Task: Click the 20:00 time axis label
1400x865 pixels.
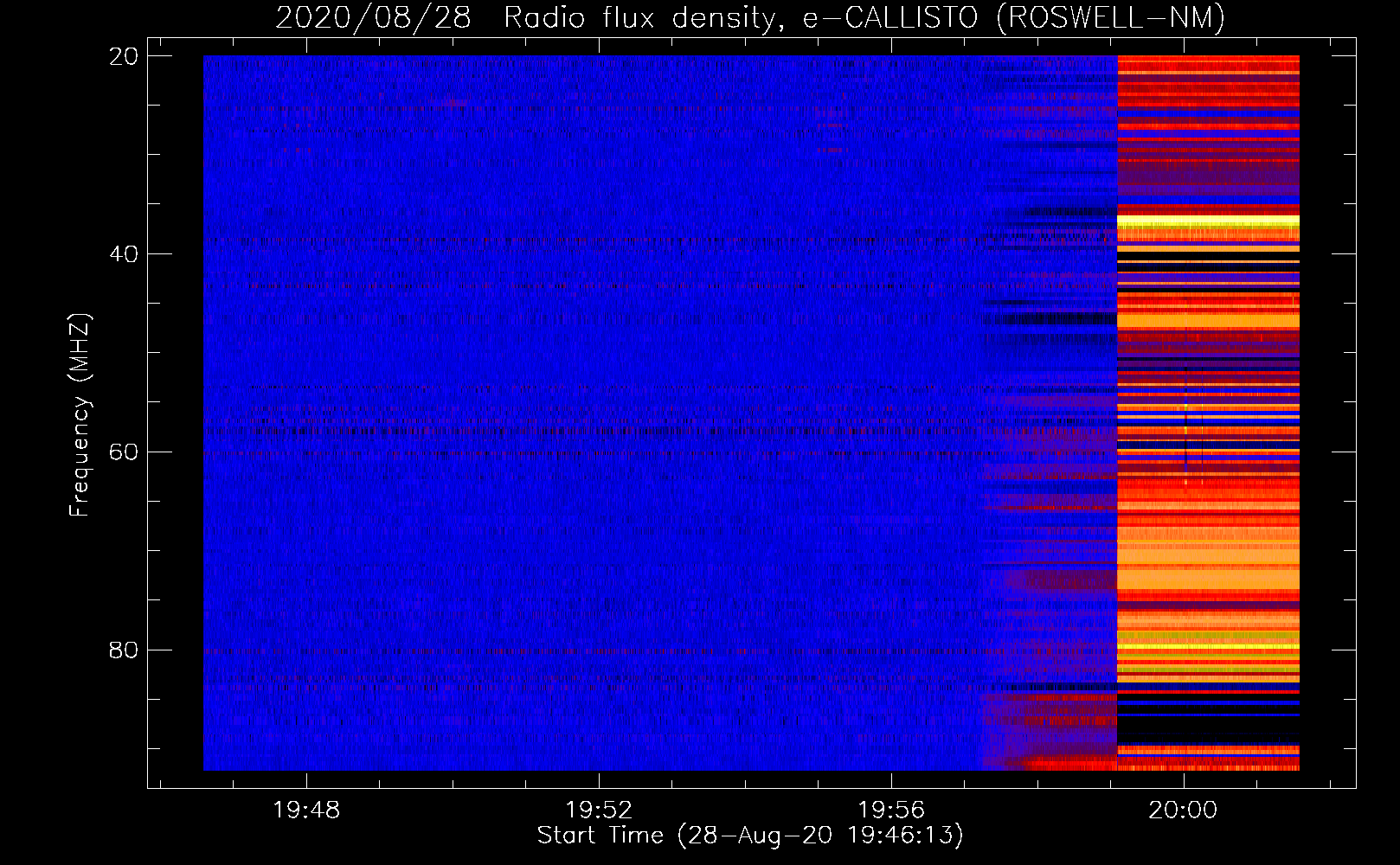Action: point(1183,811)
